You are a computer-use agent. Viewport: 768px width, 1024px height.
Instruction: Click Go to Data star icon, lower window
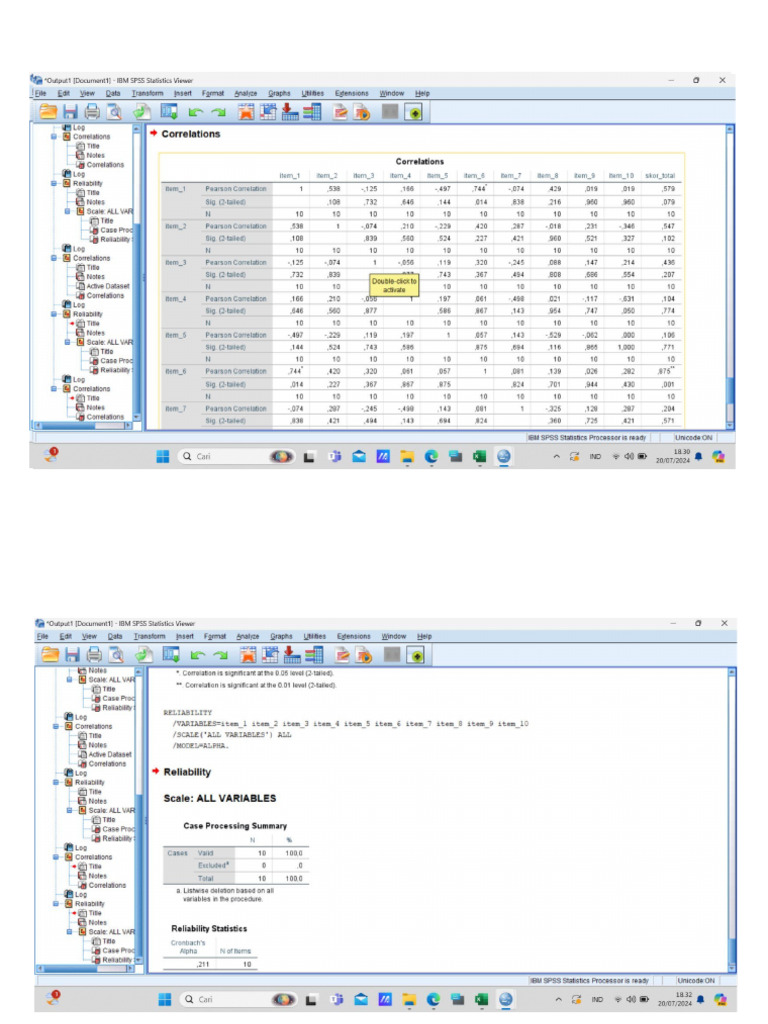244,653
